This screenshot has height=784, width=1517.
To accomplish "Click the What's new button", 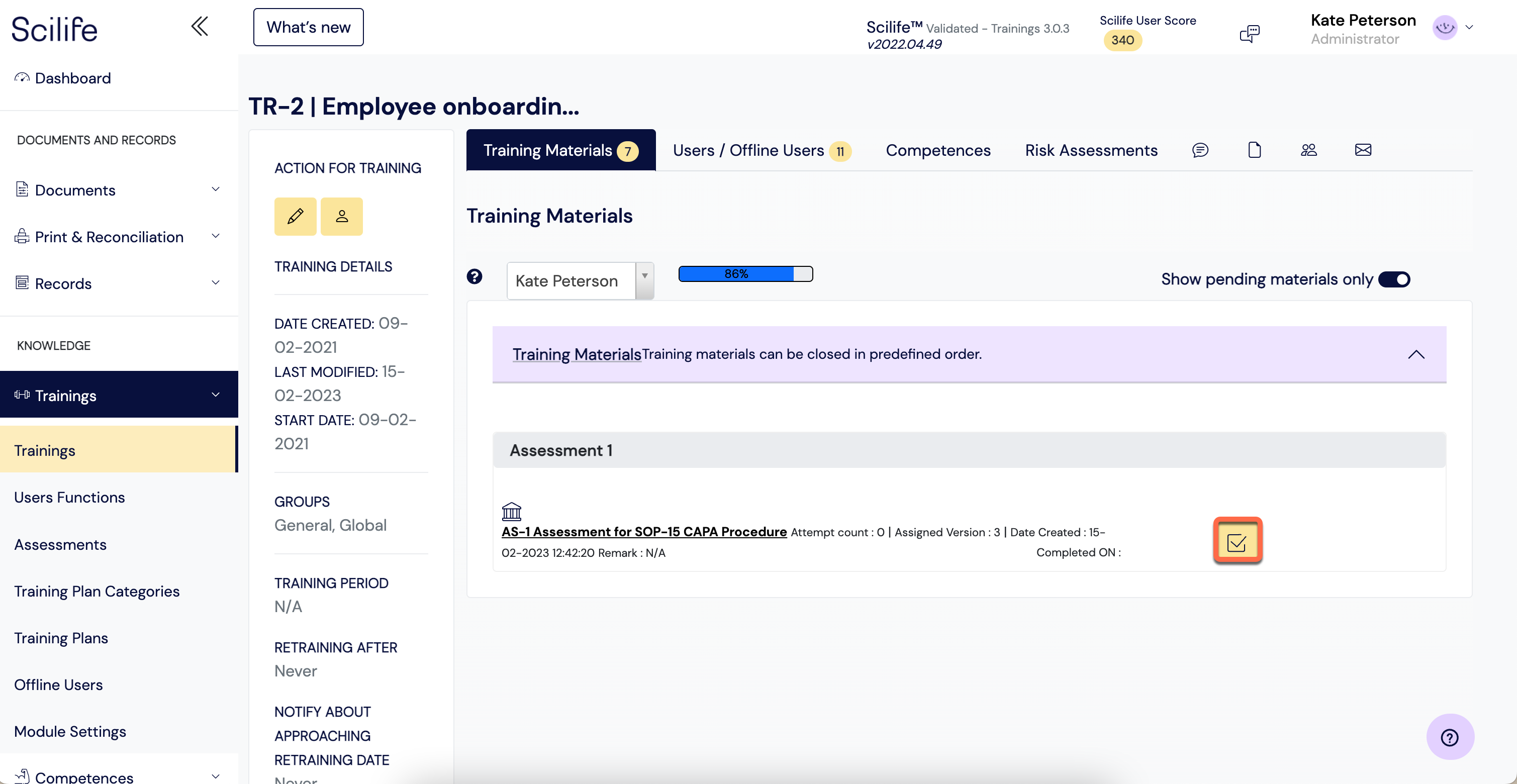I will (x=308, y=27).
